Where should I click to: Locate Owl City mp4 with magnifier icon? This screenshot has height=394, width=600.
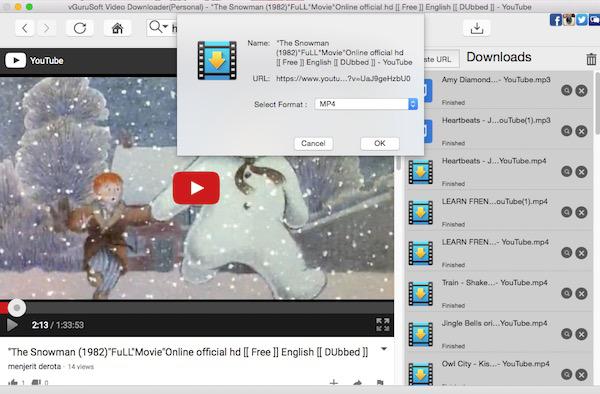[x=566, y=374]
